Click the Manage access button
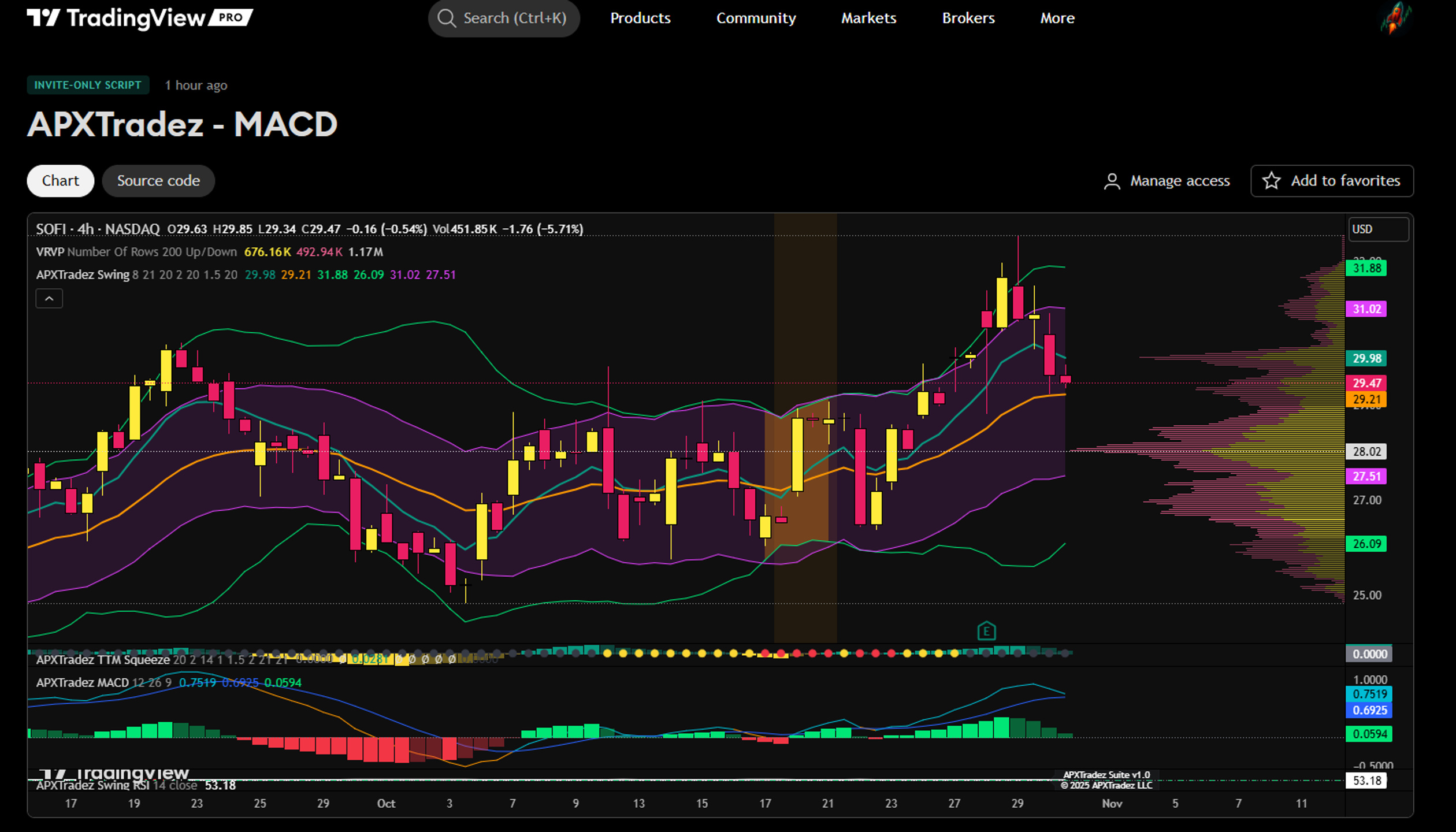The width and height of the screenshot is (1456, 832). click(x=1167, y=181)
